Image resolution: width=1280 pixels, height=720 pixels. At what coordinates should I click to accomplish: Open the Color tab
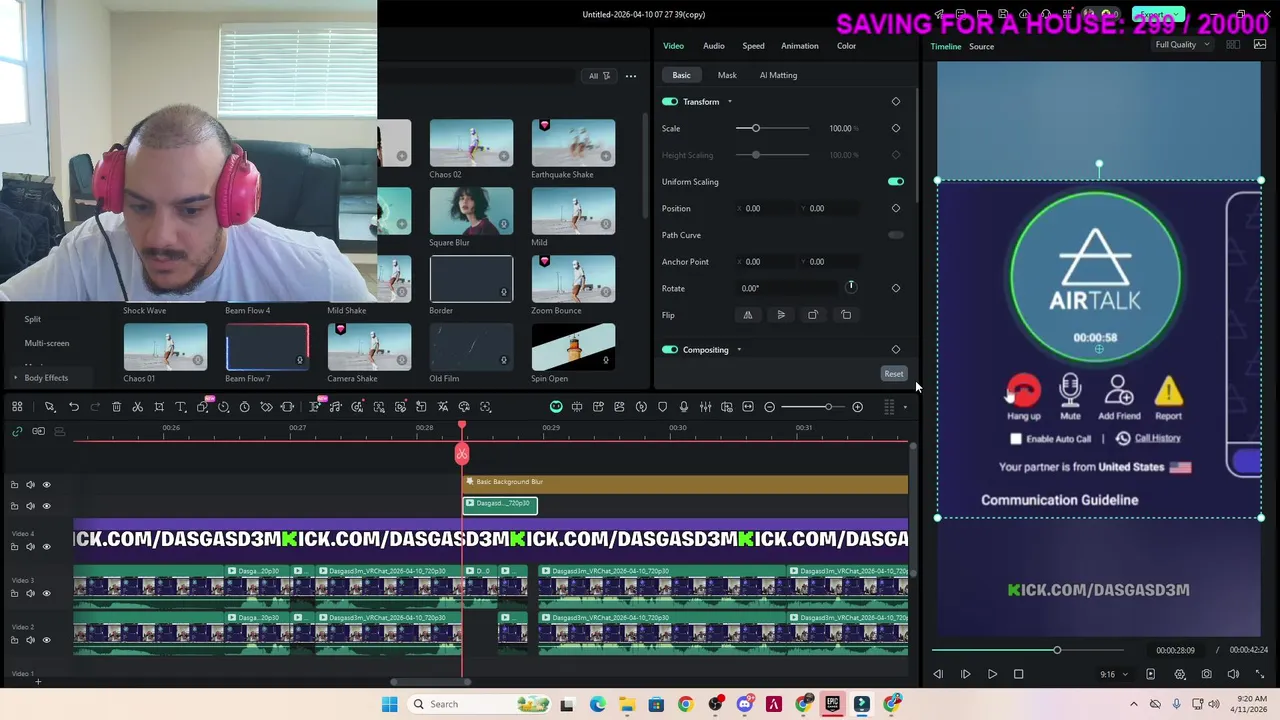tap(846, 46)
